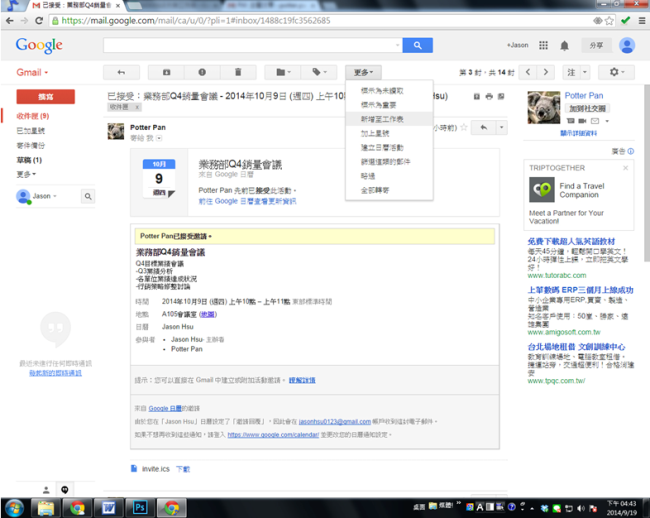Open the Move to folder dropdown

(x=283, y=72)
